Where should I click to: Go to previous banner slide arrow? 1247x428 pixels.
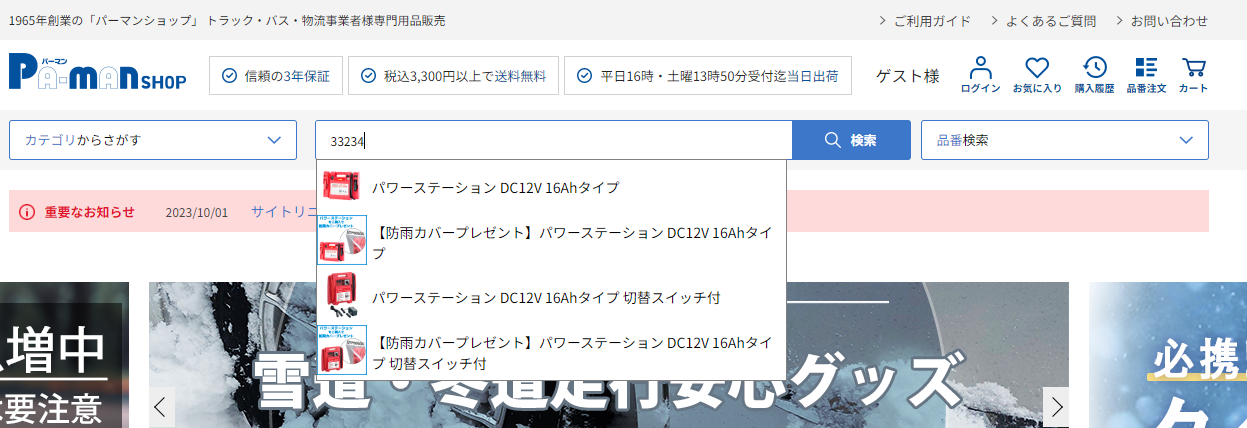(161, 407)
